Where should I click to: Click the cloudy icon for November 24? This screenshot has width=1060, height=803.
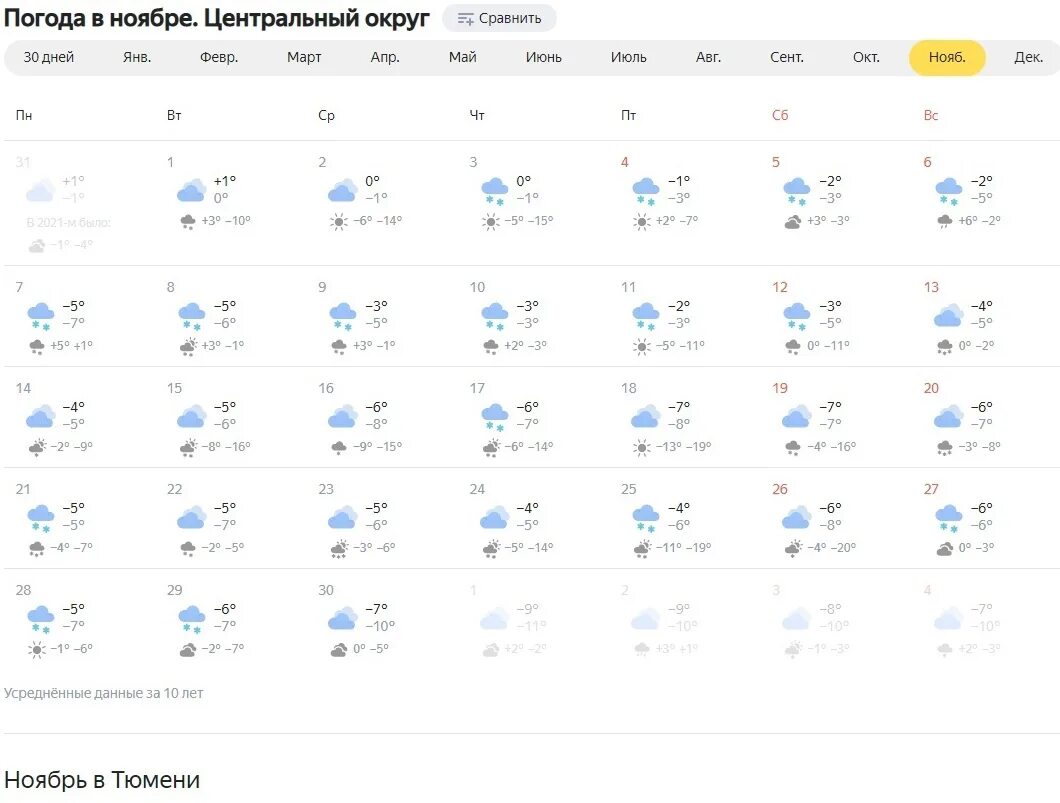click(x=494, y=517)
